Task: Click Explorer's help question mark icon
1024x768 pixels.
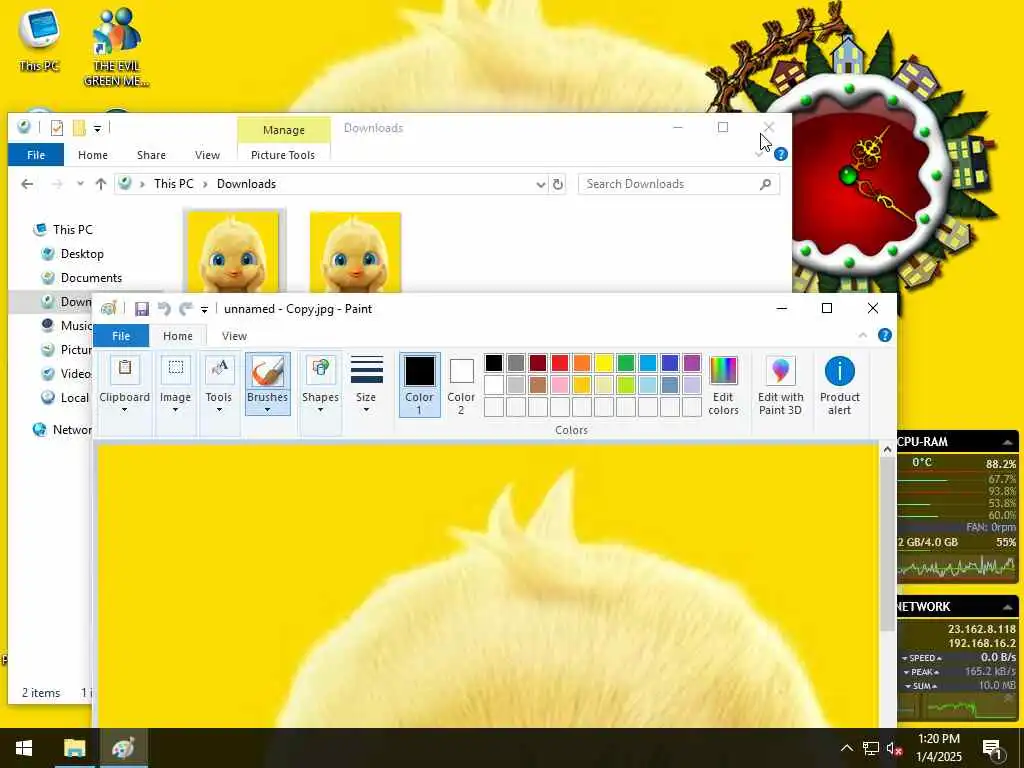Action: pyautogui.click(x=780, y=154)
